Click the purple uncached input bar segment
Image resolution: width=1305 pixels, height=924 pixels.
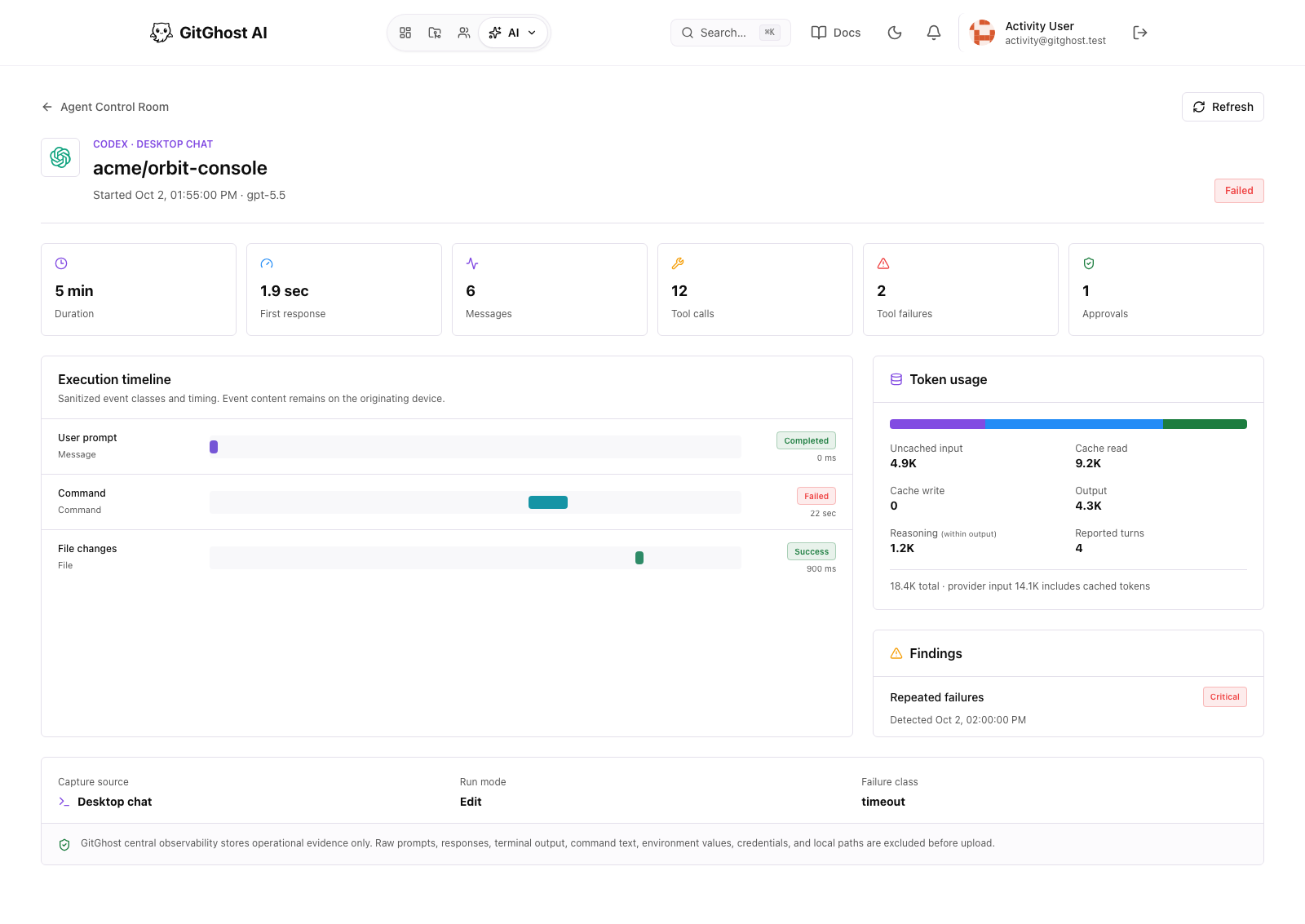click(x=937, y=424)
